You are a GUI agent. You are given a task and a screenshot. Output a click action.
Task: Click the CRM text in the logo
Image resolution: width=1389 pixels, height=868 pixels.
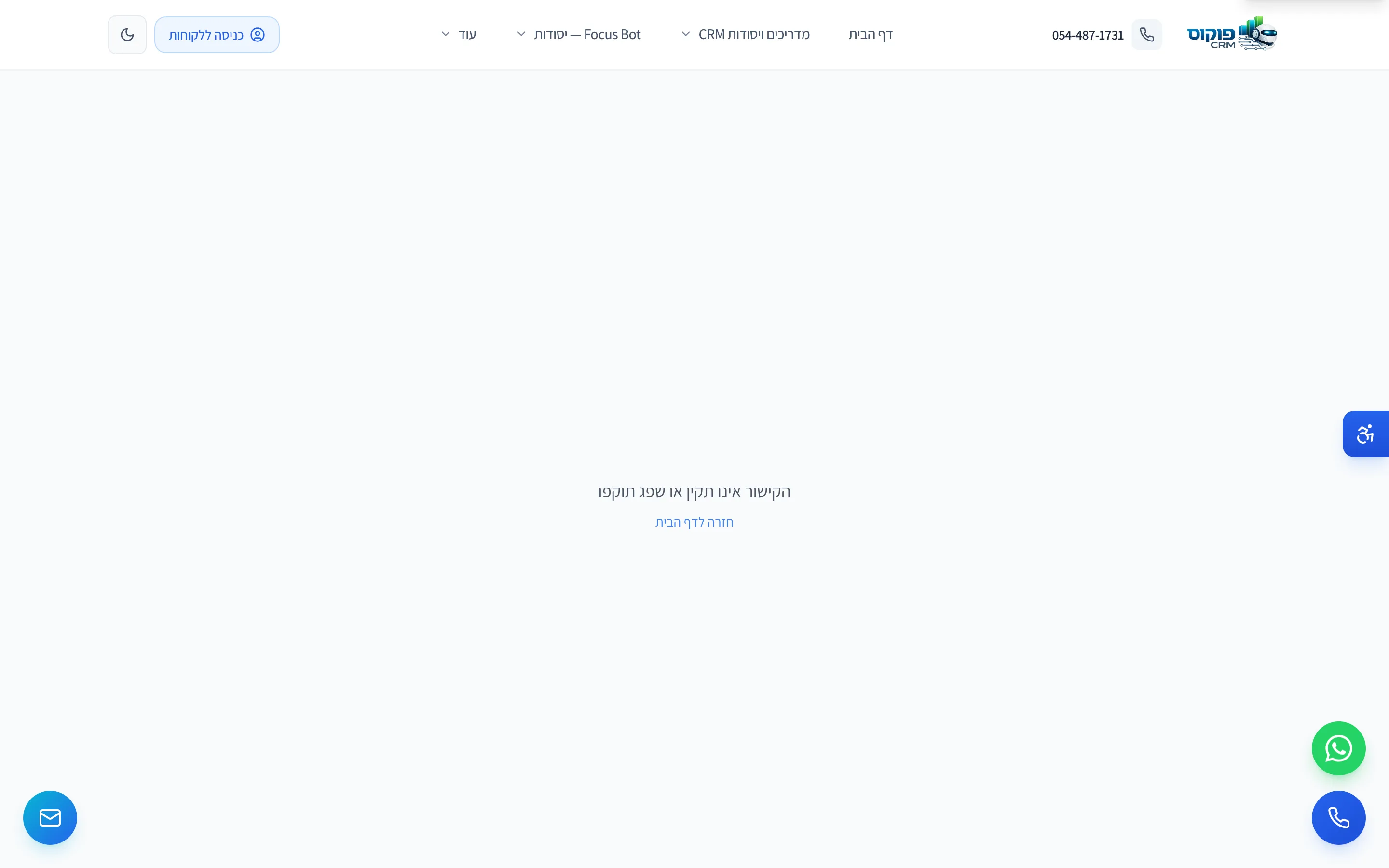coord(1222,45)
